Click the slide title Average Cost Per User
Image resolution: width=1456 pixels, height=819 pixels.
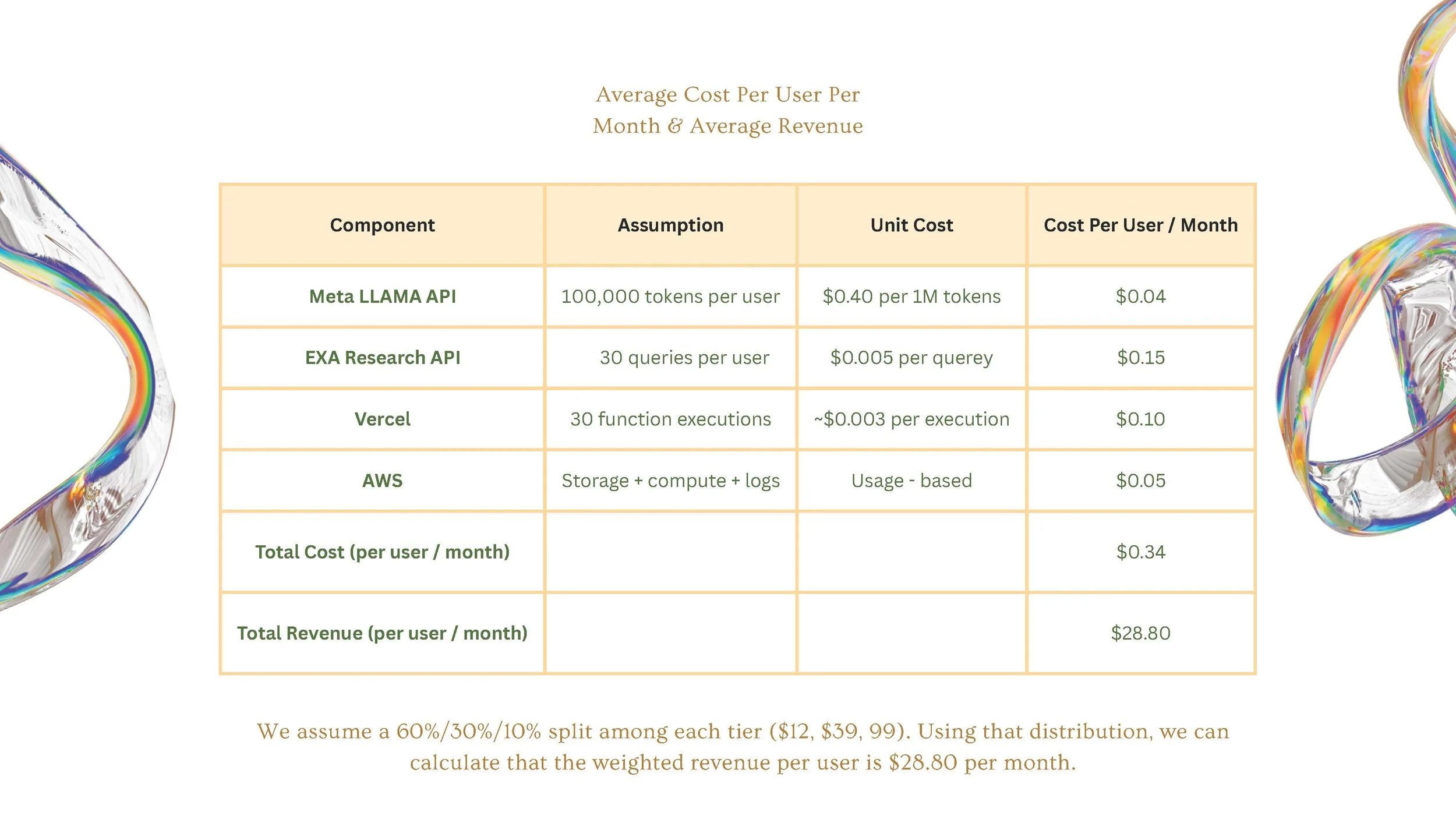728,110
